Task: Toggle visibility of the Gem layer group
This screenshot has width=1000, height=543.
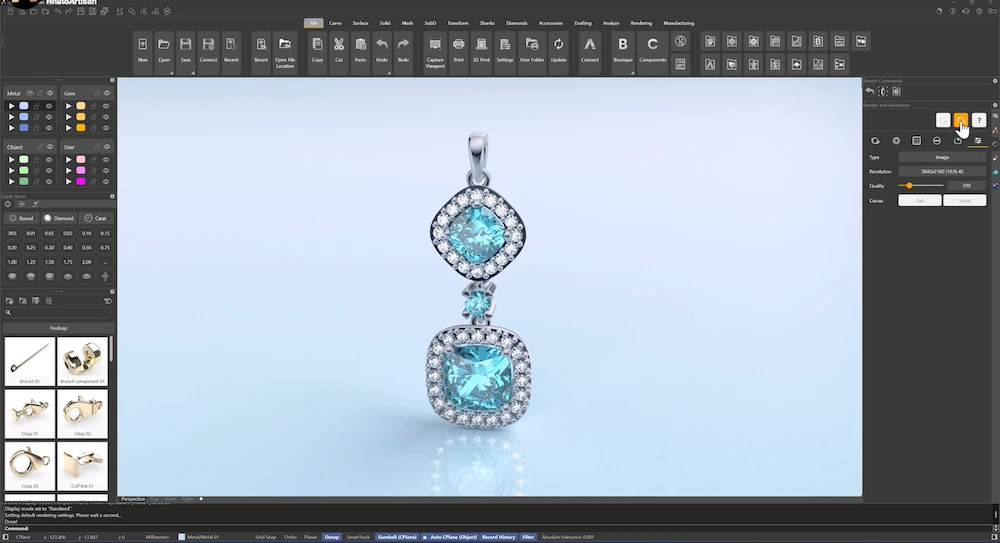Action: pyautogui.click(x=105, y=93)
